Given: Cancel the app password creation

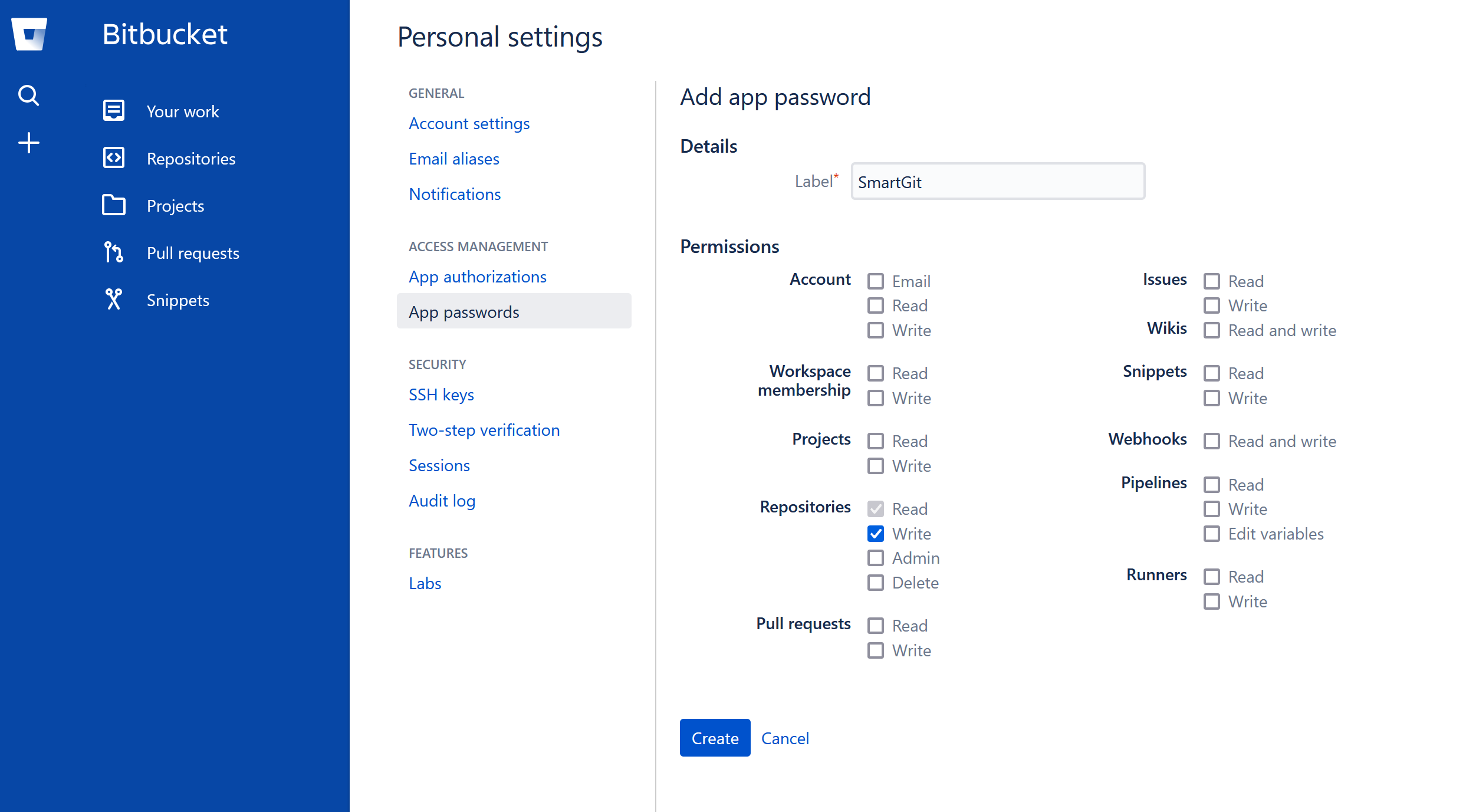Looking at the screenshot, I should 785,738.
